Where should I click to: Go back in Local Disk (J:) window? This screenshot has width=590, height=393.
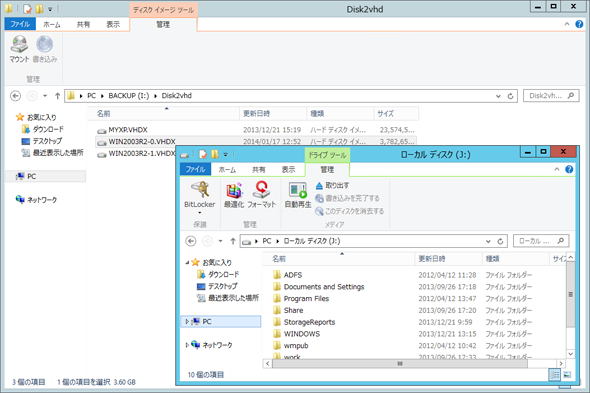(191, 241)
